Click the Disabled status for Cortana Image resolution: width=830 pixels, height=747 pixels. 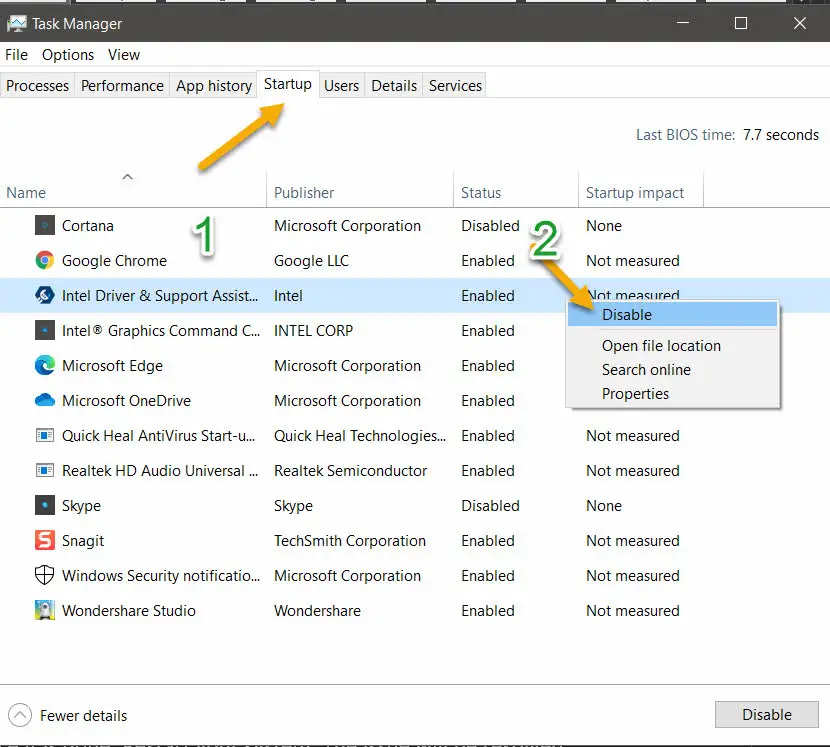[x=490, y=226]
